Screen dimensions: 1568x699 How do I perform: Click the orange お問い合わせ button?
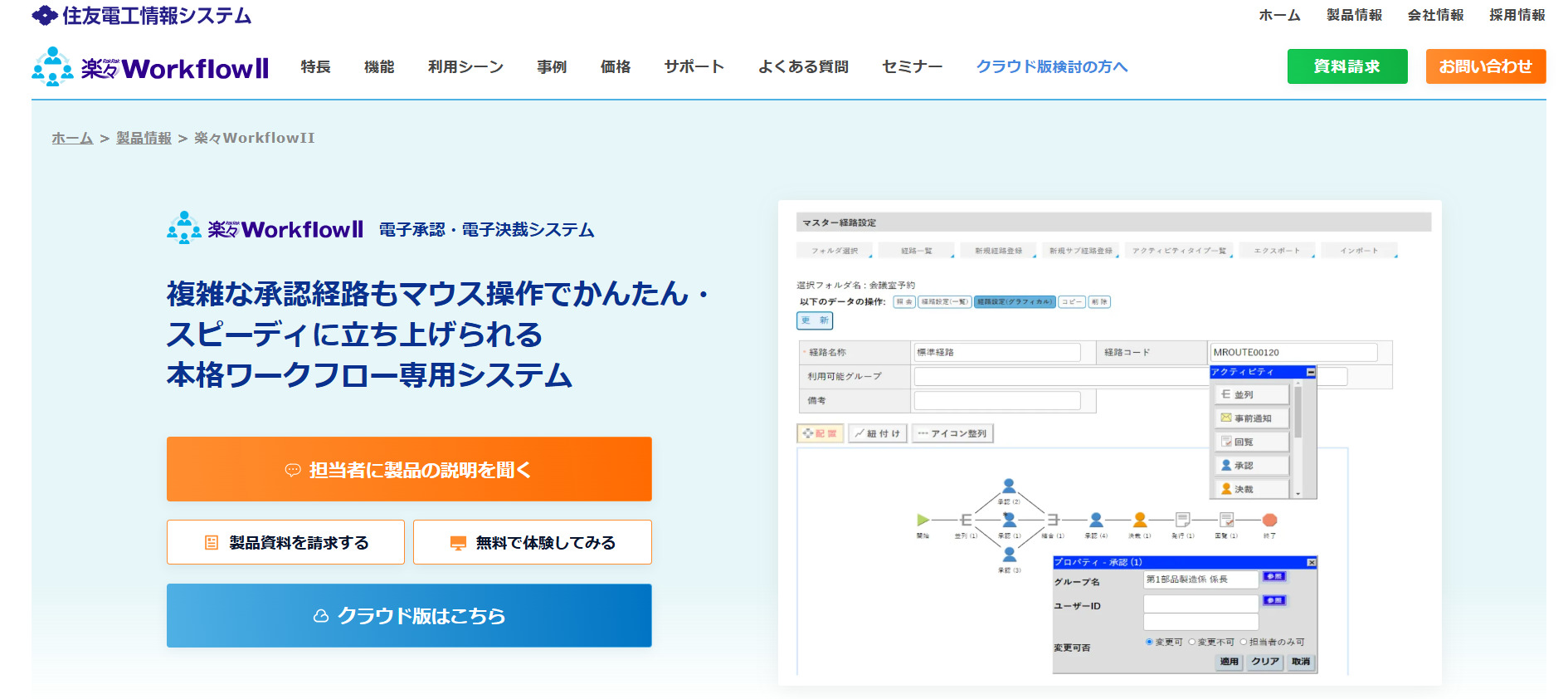coord(1486,66)
